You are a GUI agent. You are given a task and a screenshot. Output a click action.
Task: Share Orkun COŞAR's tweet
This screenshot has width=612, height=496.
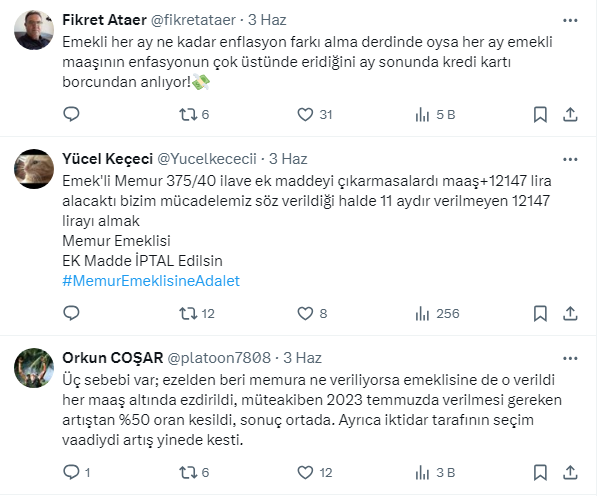570,472
